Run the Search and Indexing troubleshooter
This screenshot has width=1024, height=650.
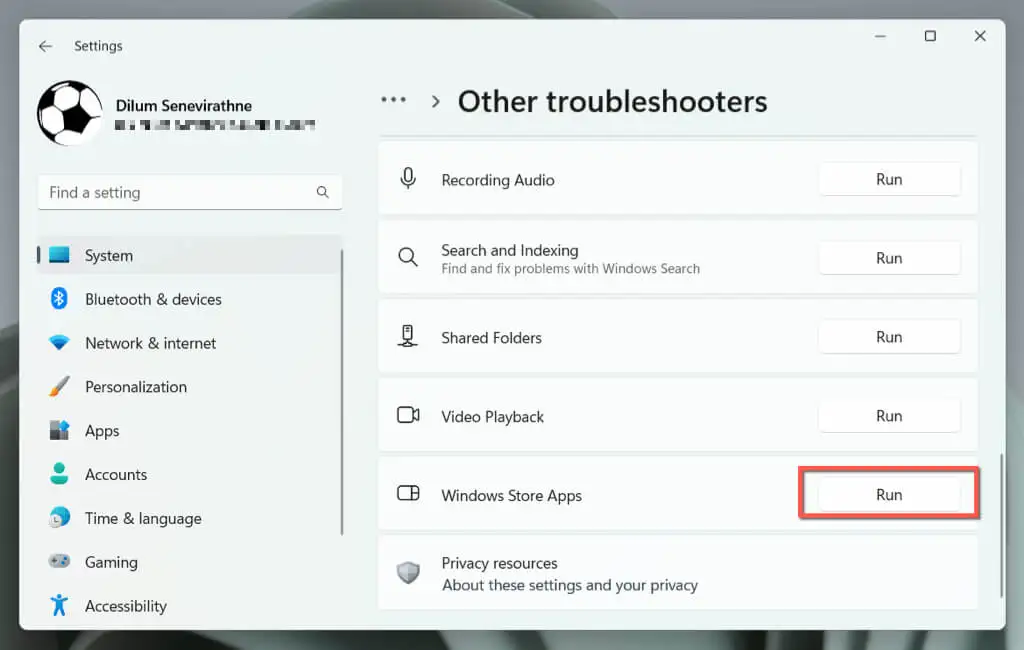(x=889, y=258)
